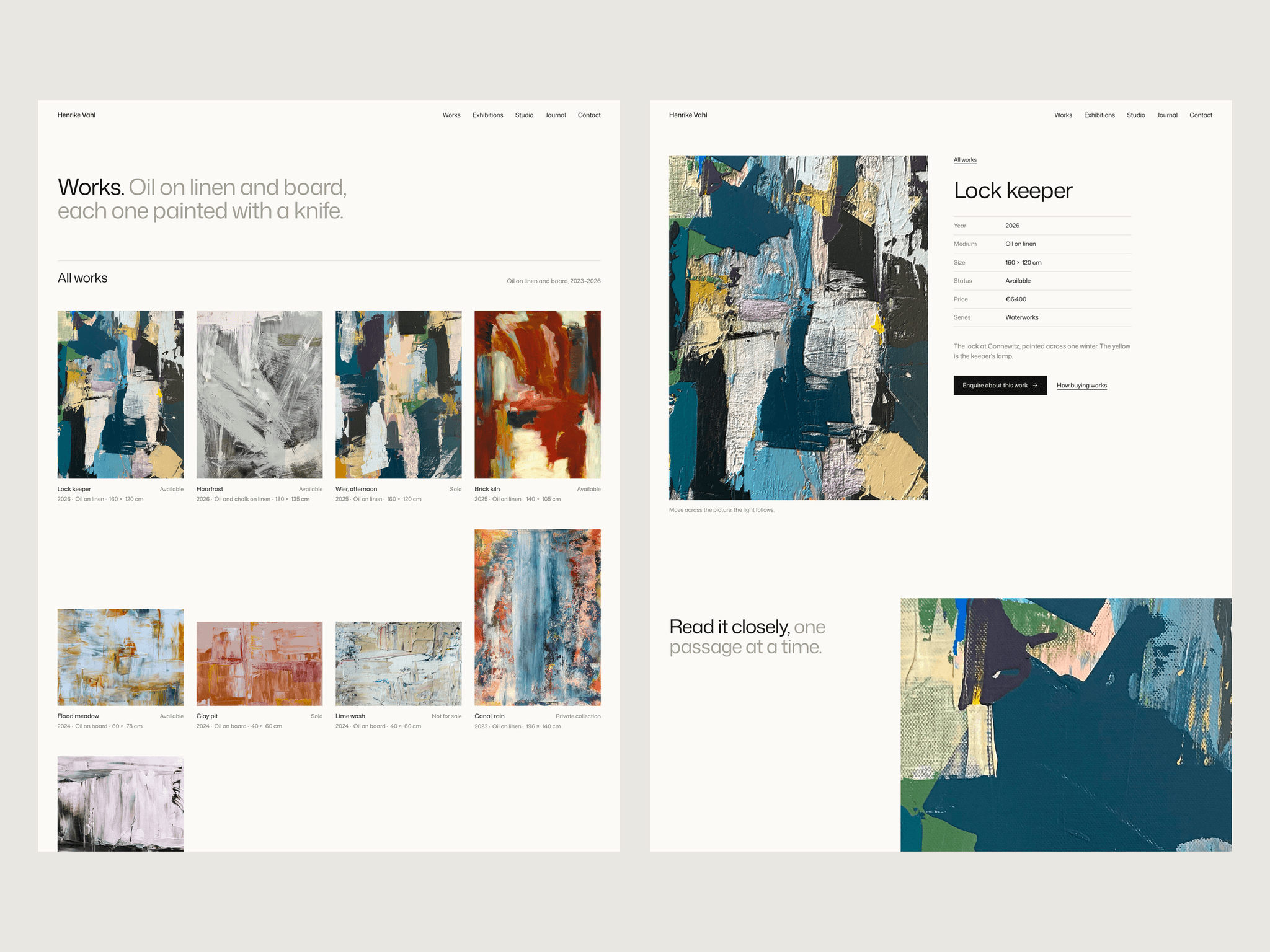Click the Private collection status label
Screen dimensions: 1270x952
click(578, 716)
